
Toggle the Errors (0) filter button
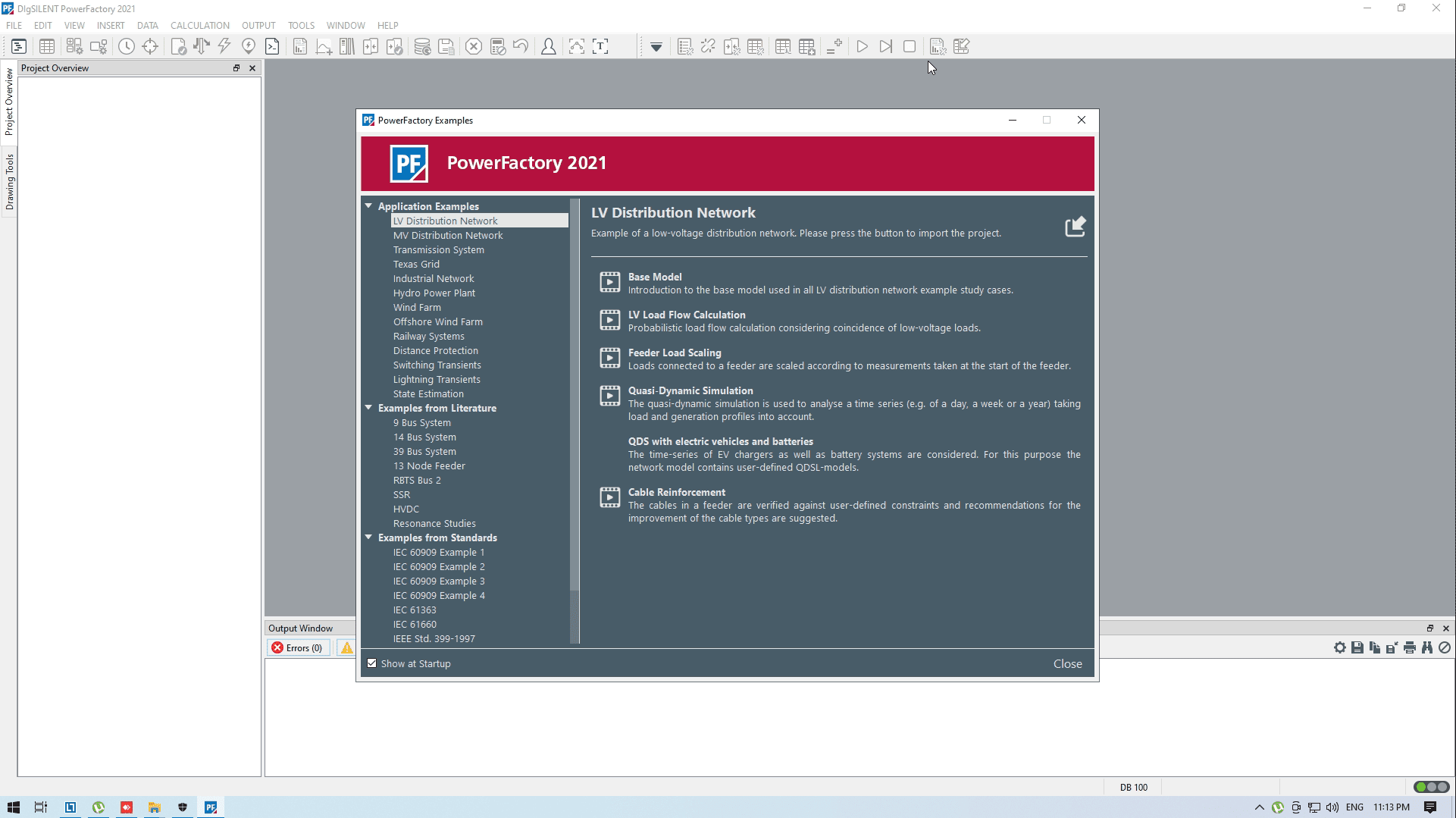click(298, 648)
